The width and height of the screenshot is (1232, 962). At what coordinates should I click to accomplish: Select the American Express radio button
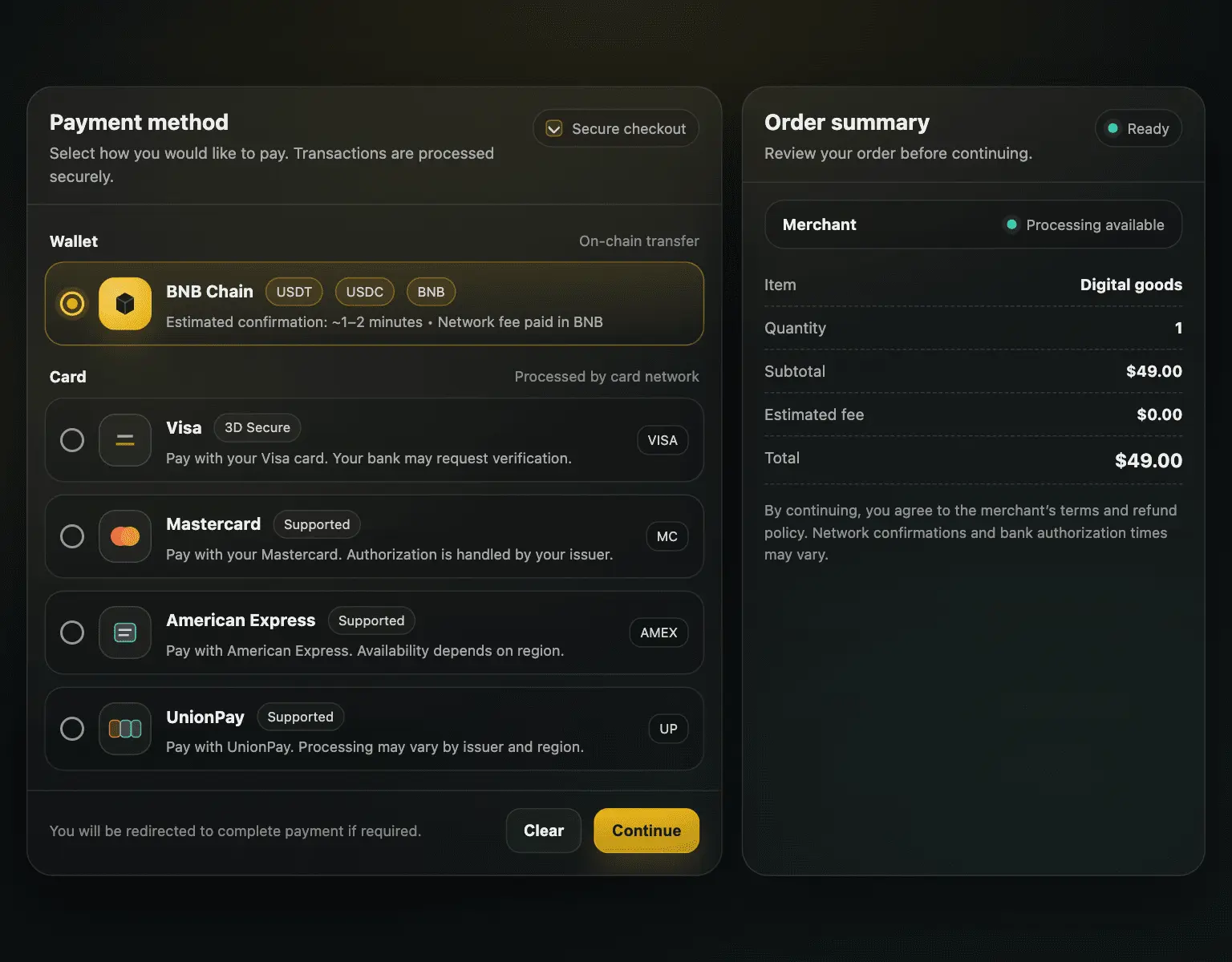tap(72, 633)
